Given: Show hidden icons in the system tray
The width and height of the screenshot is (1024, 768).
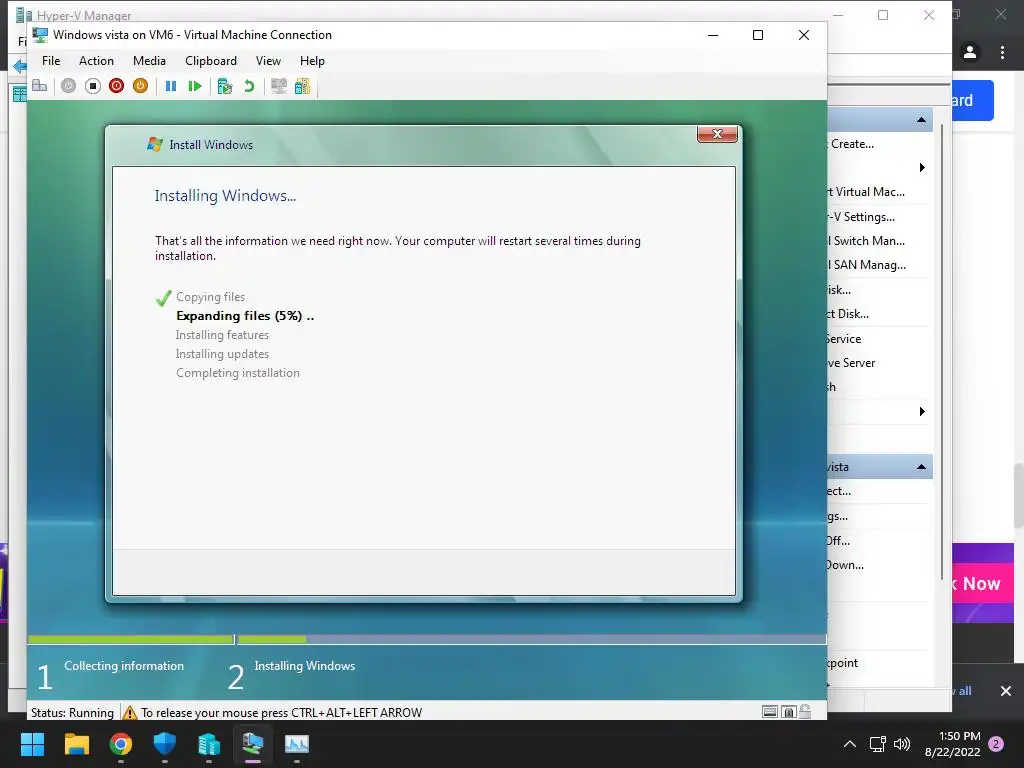Looking at the screenshot, I should point(850,744).
